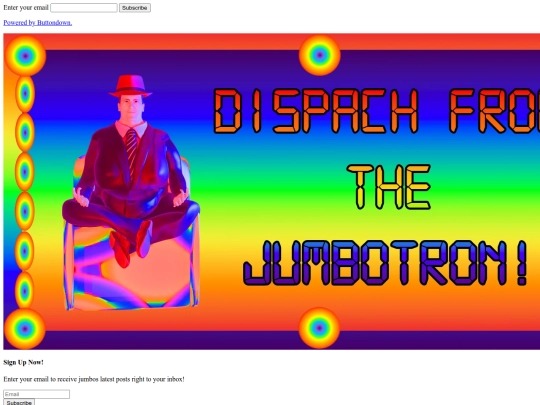Click 'Enter your email to receive jumbos latest posts' text
540x405 pixels.
point(94,379)
